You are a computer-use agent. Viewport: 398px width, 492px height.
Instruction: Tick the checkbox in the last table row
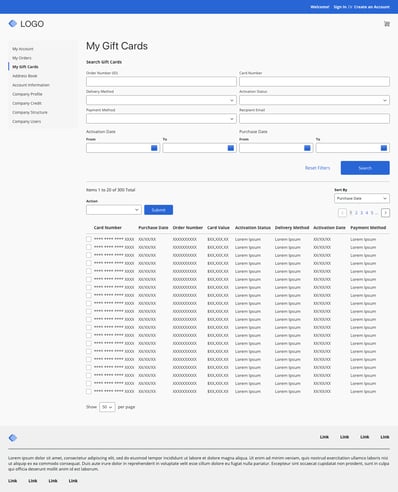pos(89,391)
